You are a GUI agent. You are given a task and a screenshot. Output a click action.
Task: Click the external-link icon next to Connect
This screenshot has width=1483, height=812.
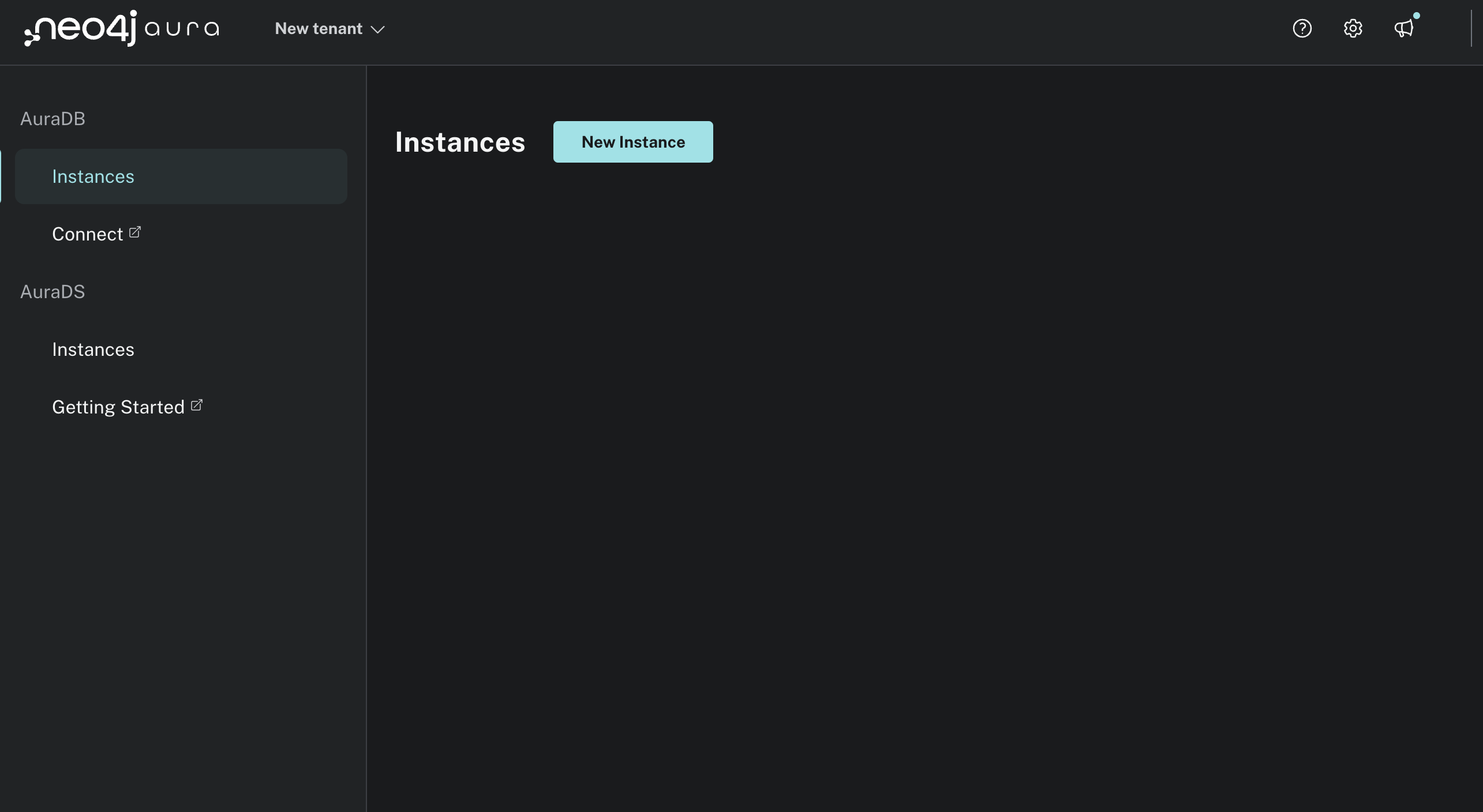tap(135, 231)
